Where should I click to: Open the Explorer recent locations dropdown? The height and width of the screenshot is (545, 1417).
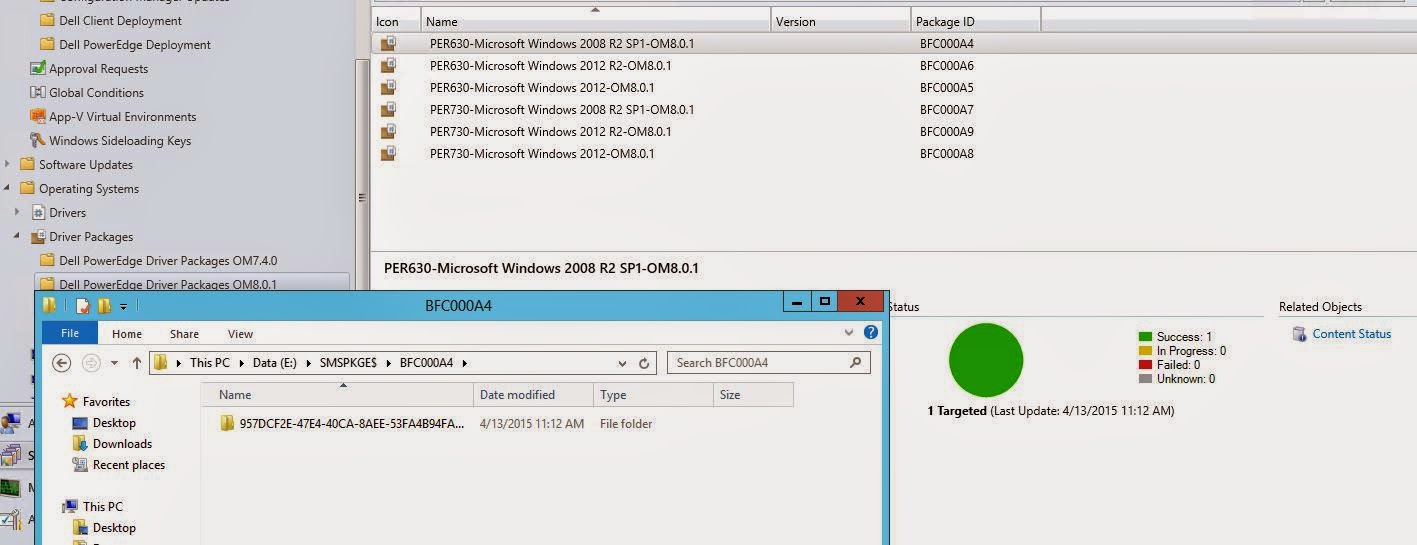click(115, 363)
